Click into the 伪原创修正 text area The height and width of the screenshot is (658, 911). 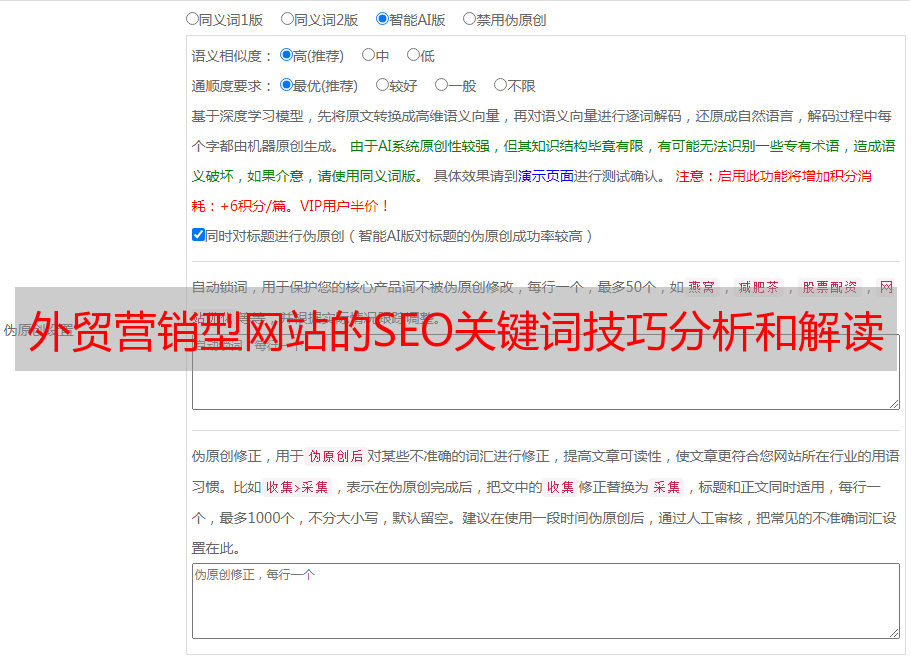(546, 601)
